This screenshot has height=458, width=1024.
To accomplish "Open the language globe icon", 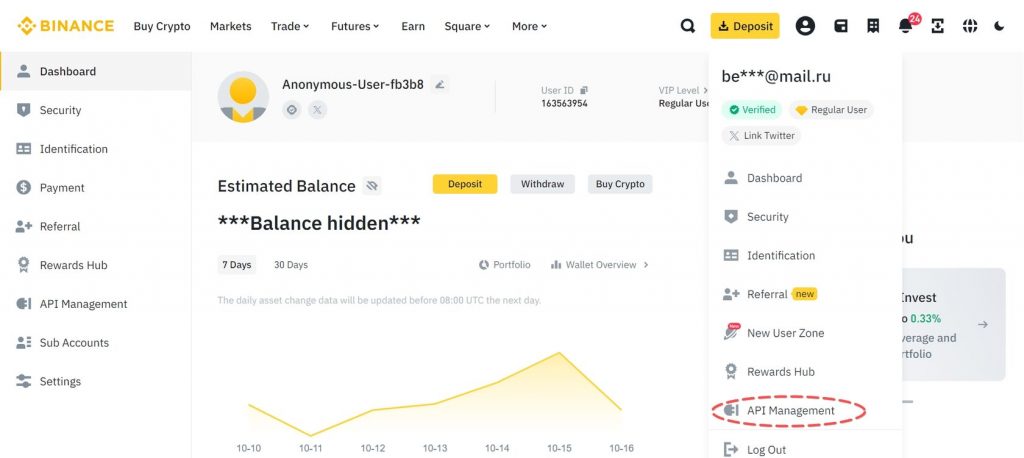I will pyautogui.click(x=969, y=26).
